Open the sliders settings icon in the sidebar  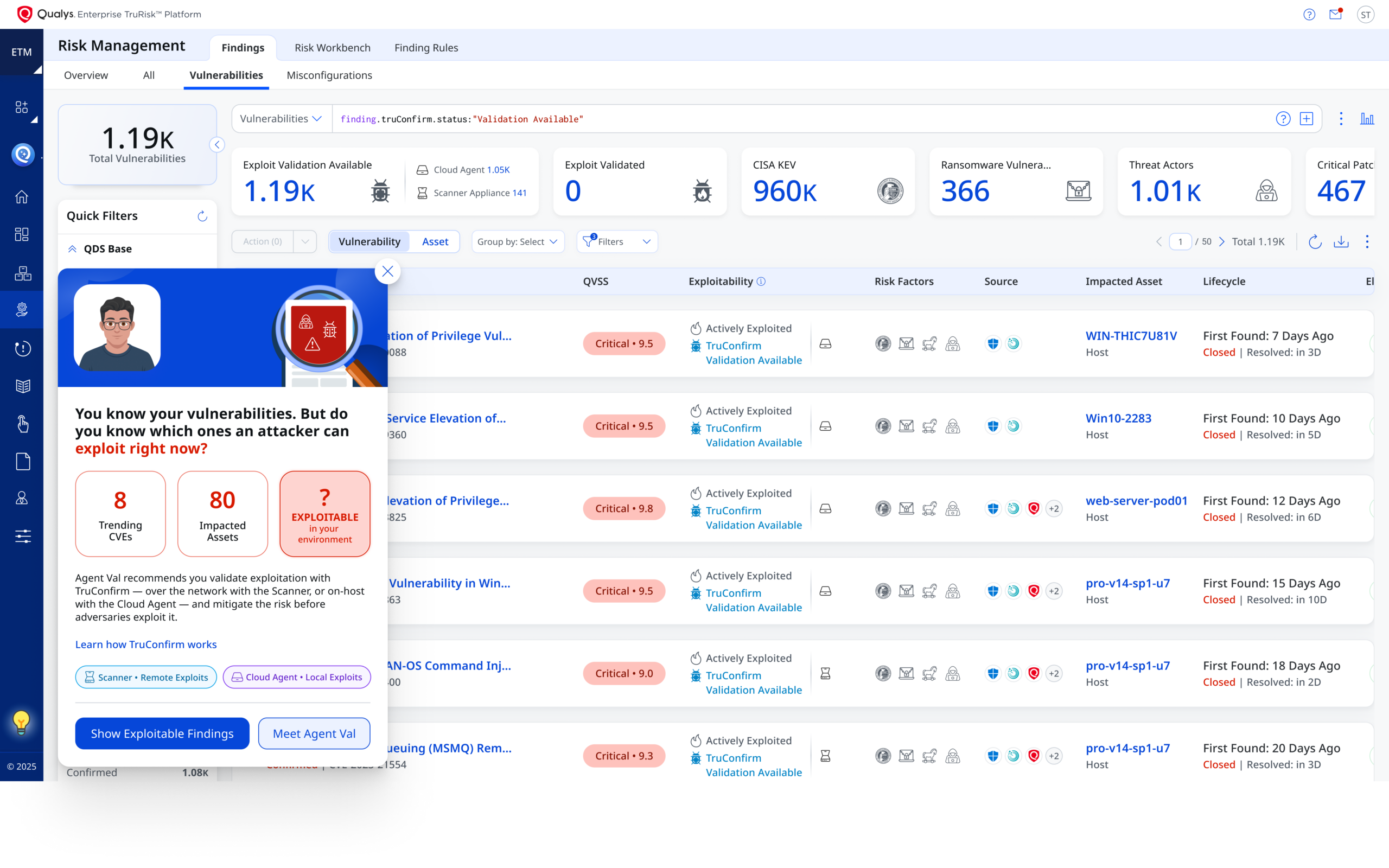pyautogui.click(x=22, y=536)
